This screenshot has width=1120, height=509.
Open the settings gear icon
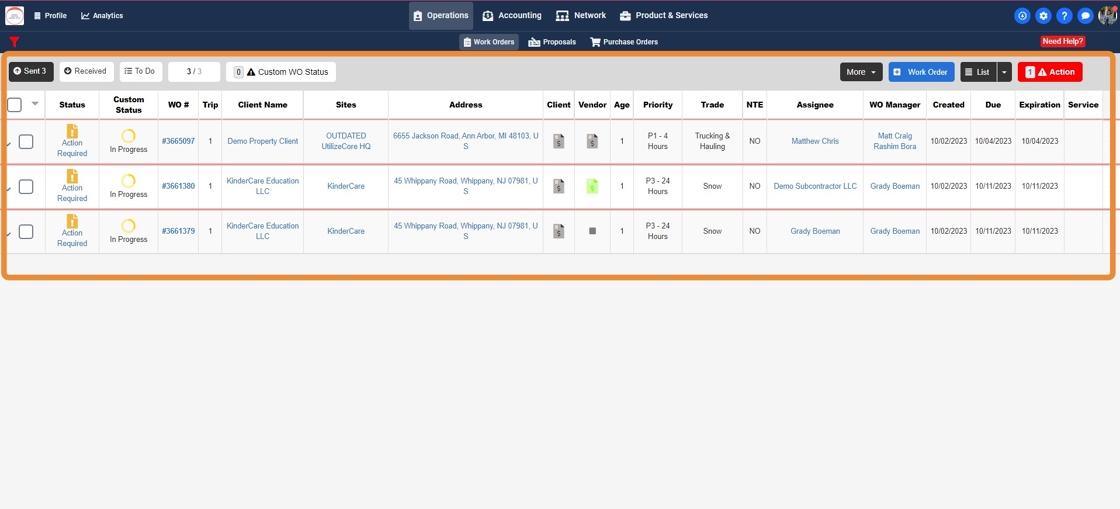point(1043,16)
